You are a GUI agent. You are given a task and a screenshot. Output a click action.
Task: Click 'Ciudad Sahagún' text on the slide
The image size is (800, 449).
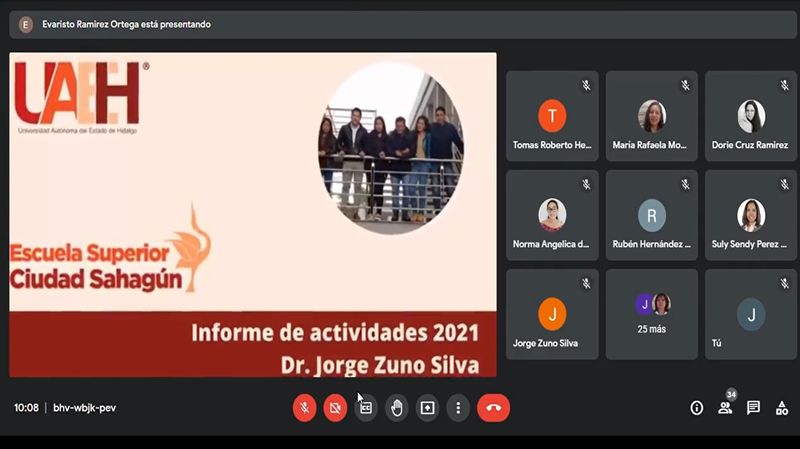tap(95, 280)
